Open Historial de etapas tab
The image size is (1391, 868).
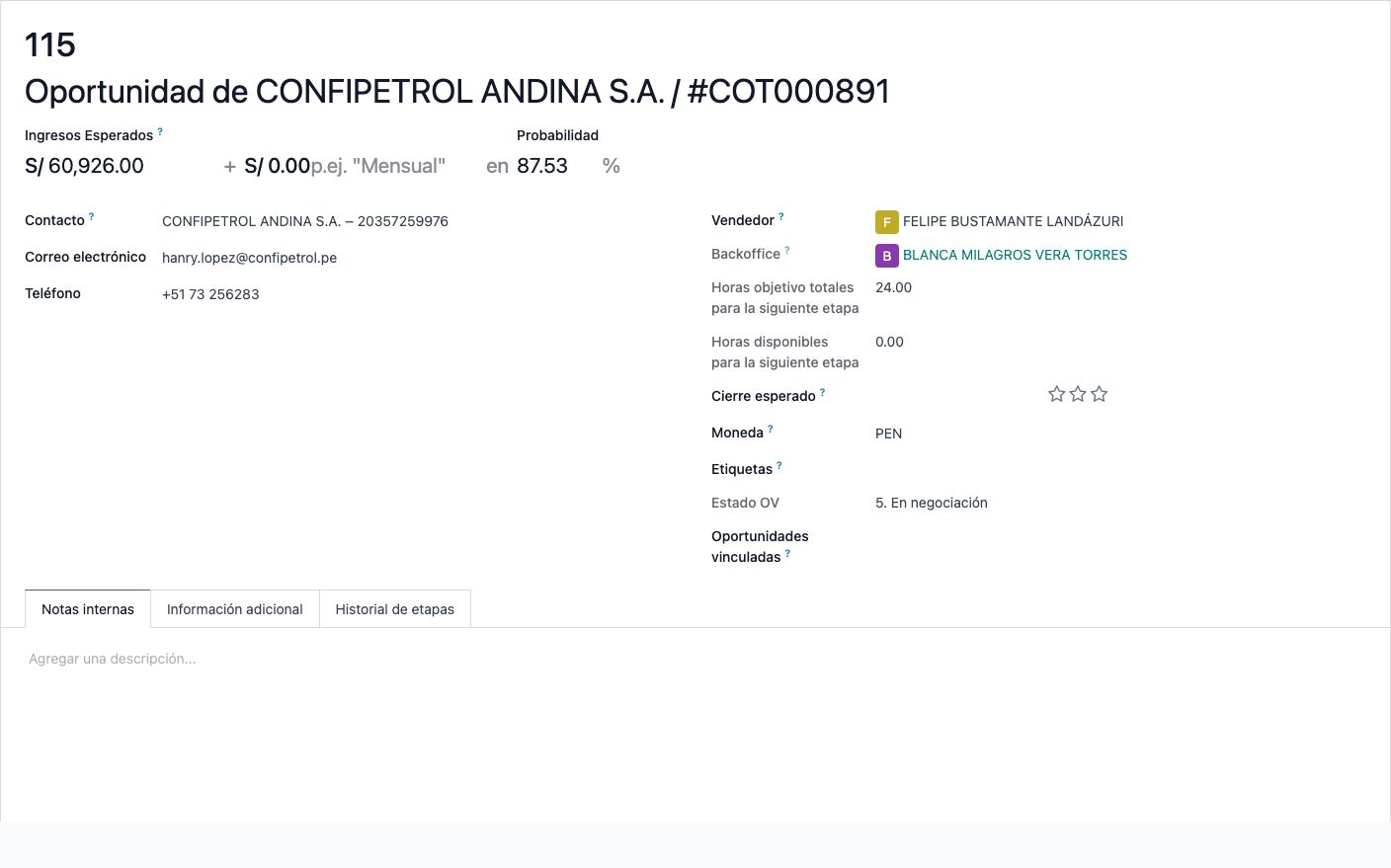coord(395,609)
